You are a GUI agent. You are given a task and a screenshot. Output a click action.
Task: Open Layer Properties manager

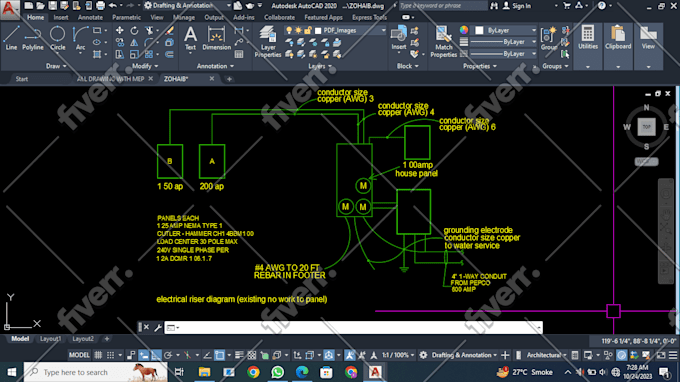coord(268,41)
